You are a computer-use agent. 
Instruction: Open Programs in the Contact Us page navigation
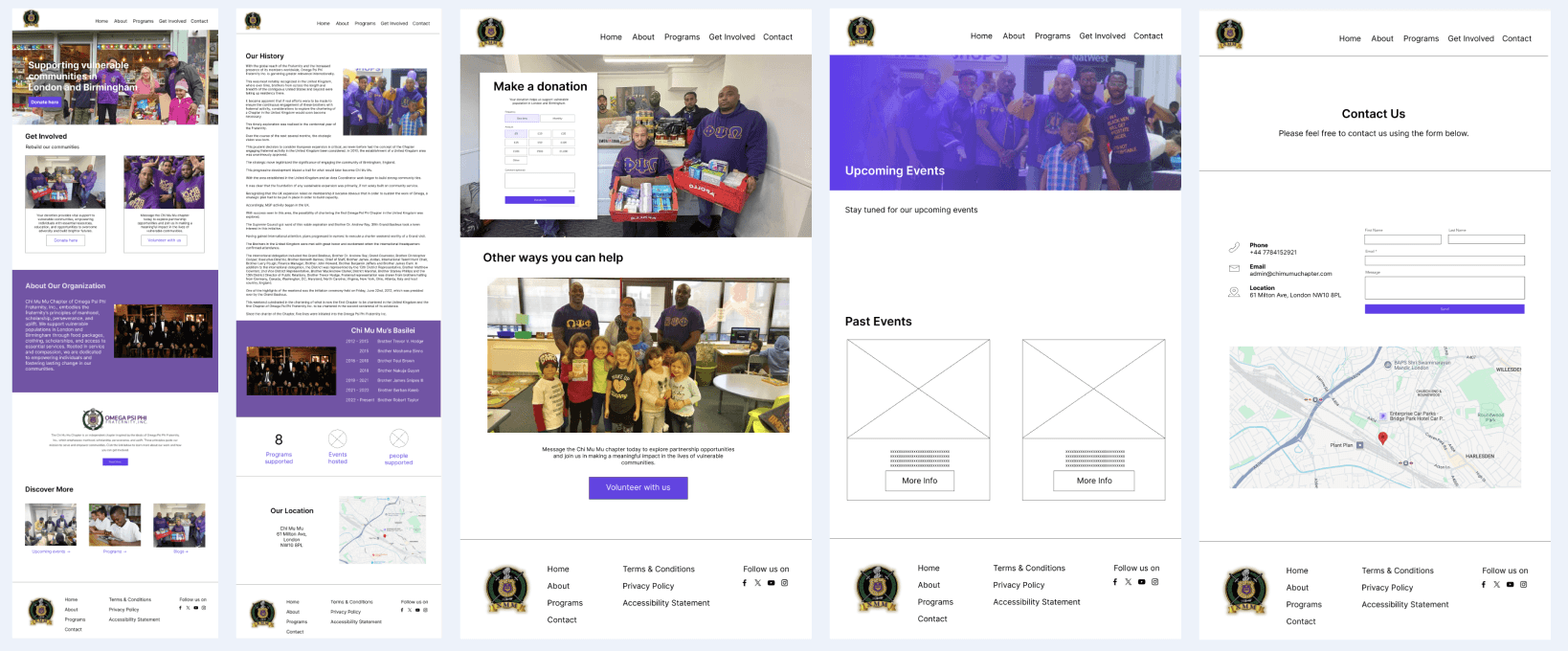[x=1421, y=38]
